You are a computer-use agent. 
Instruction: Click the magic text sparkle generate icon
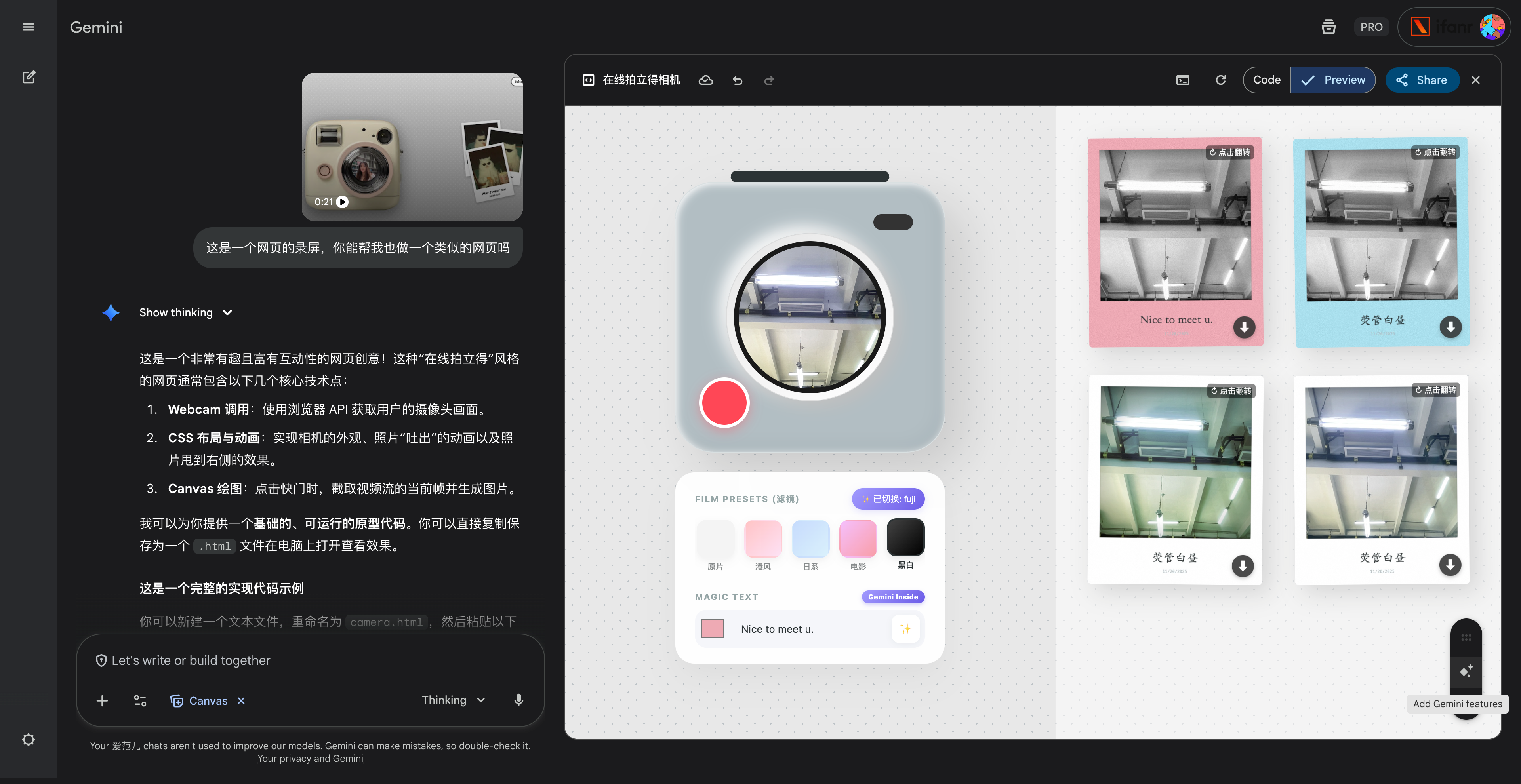pyautogui.click(x=905, y=629)
